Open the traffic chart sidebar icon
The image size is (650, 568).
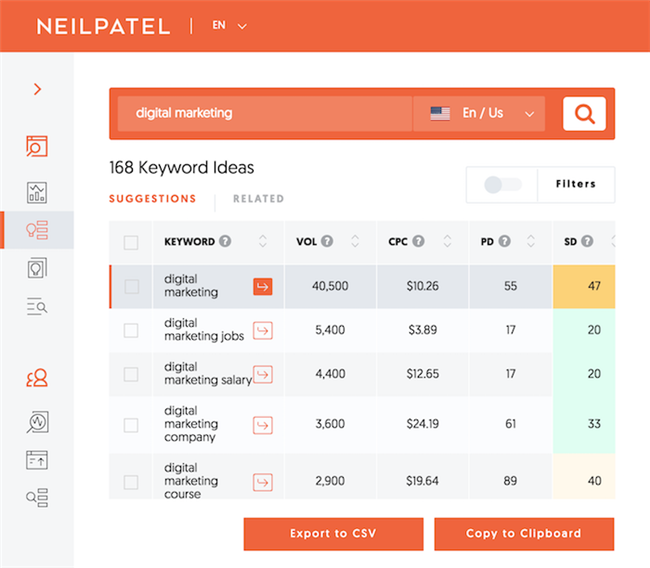click(37, 193)
